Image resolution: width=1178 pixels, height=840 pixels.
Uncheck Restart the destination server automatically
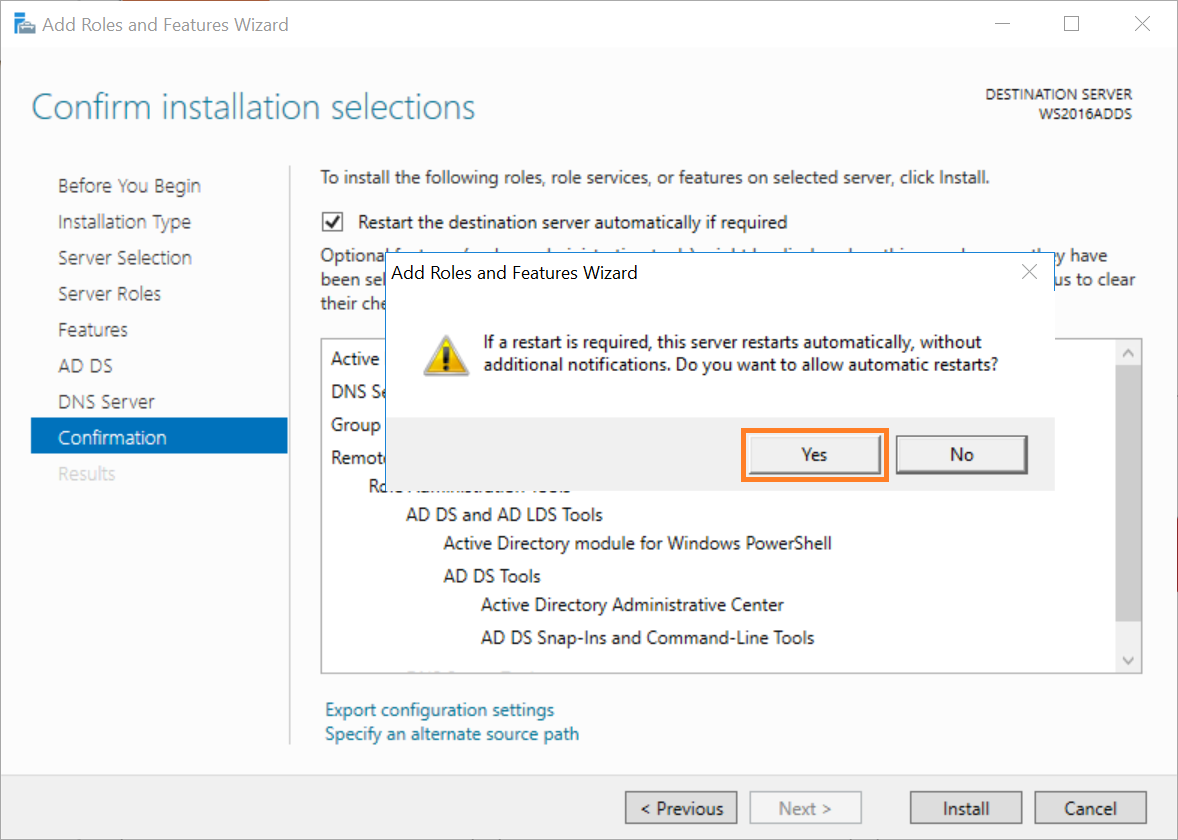(x=332, y=222)
